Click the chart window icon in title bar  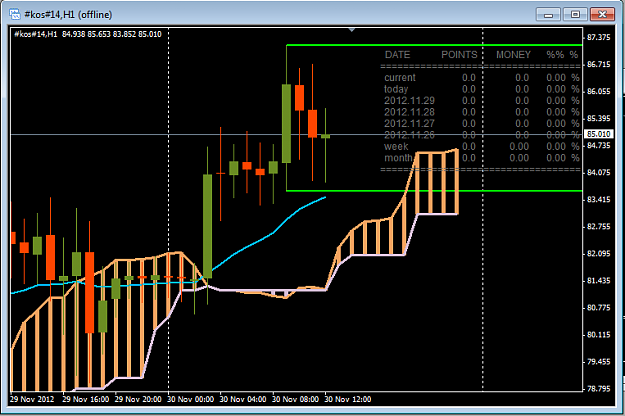(x=15, y=14)
